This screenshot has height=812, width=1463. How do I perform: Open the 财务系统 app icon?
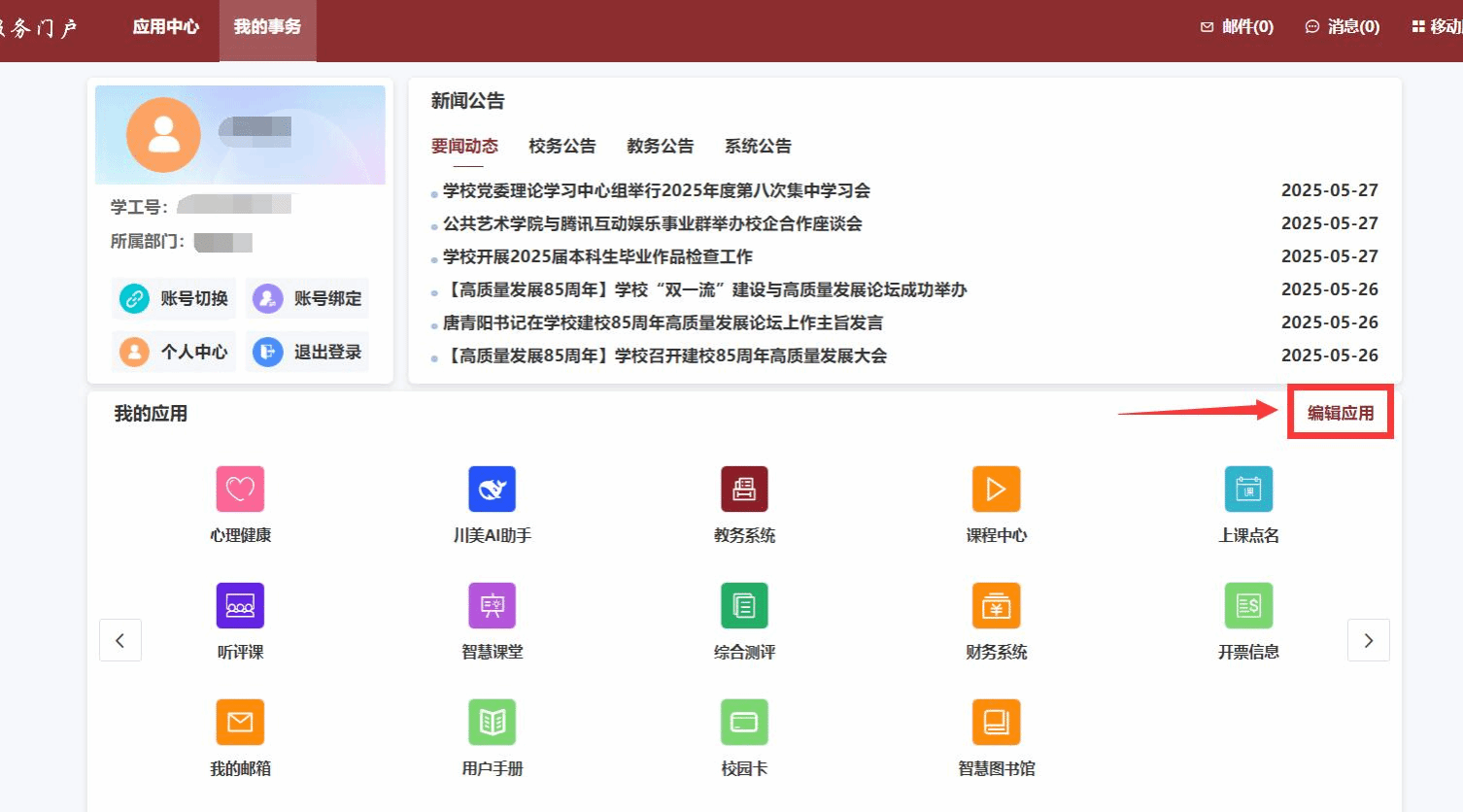(996, 606)
